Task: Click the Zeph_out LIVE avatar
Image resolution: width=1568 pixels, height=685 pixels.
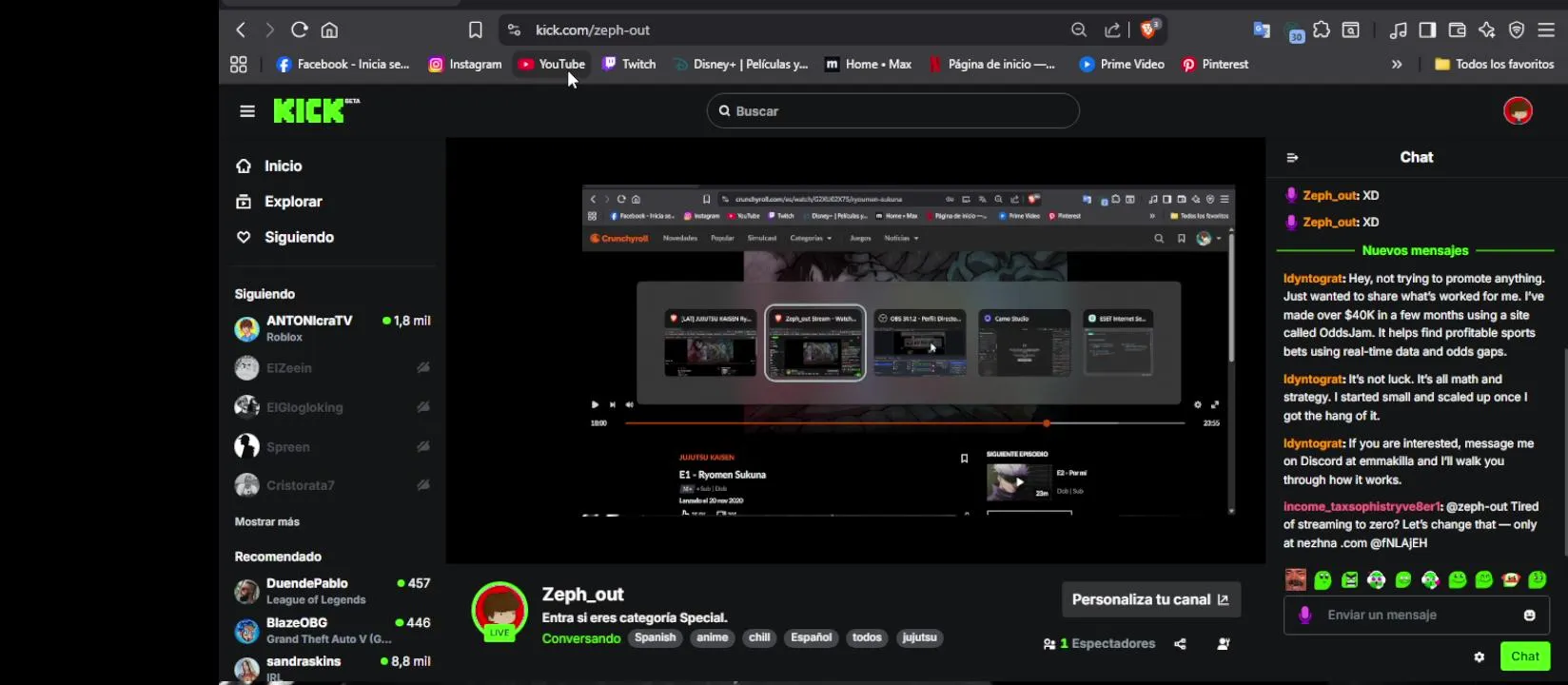Action: click(500, 610)
